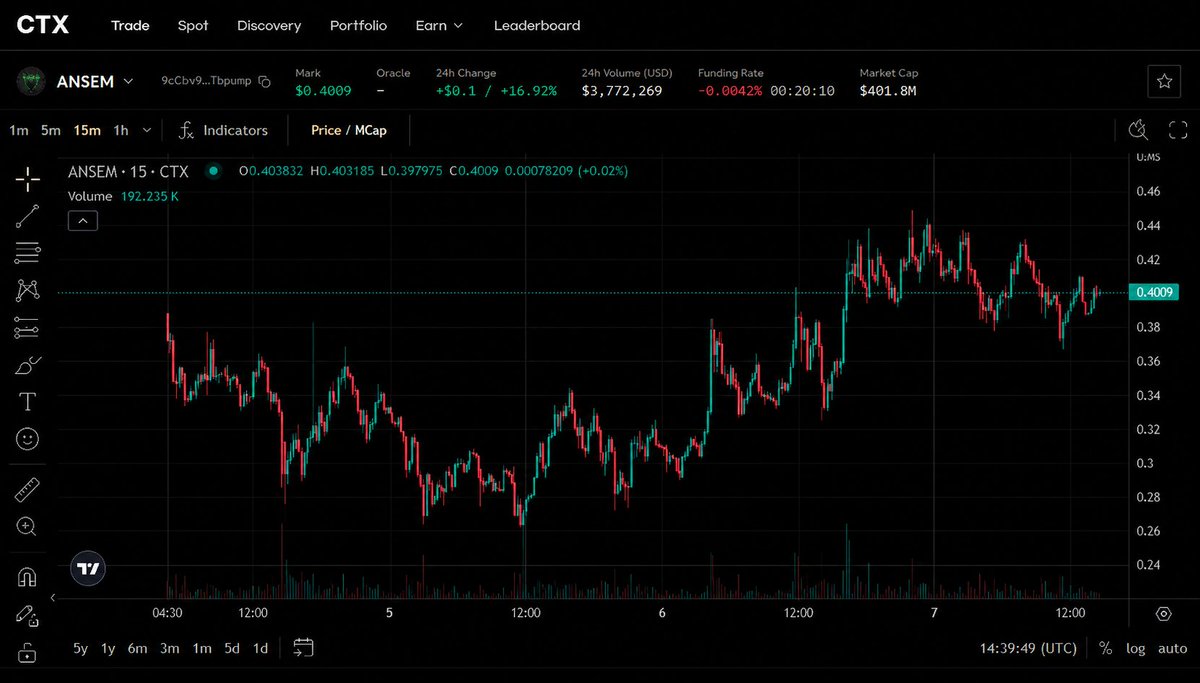Switch chart to Price view

(x=326, y=130)
